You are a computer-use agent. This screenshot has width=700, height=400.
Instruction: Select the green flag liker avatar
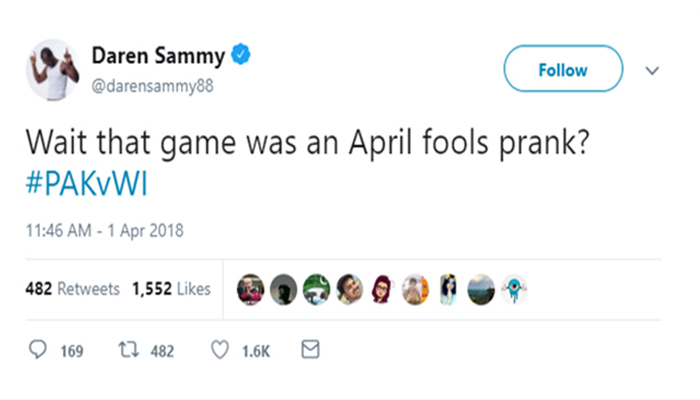coord(316,289)
